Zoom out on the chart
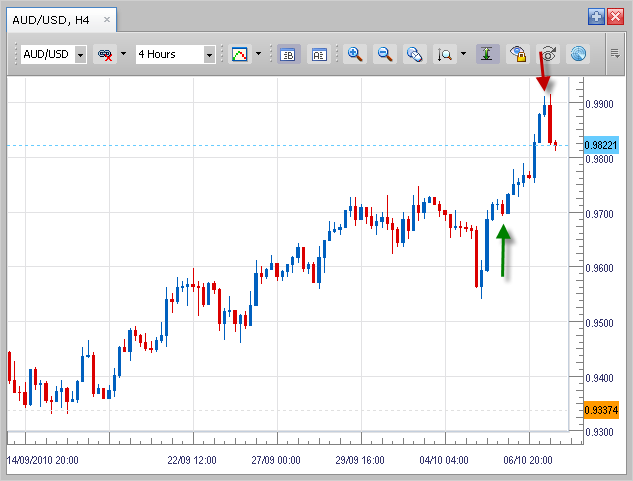 tap(385, 54)
